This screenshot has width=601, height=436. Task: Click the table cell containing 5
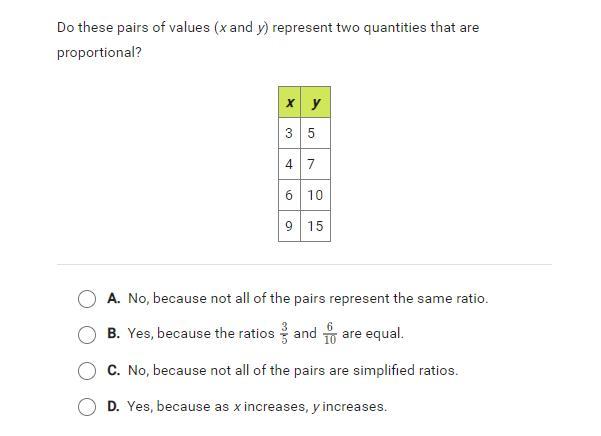[x=315, y=133]
